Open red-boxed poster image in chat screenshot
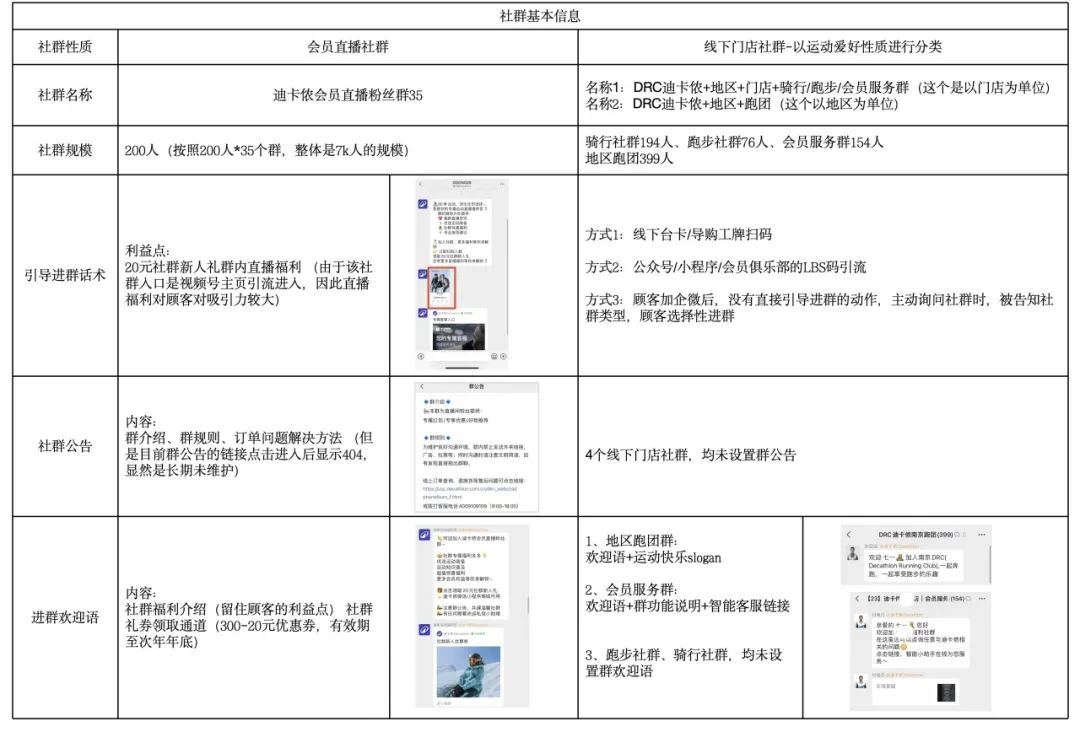Viewport: 1080px width, 732px height. (441, 288)
